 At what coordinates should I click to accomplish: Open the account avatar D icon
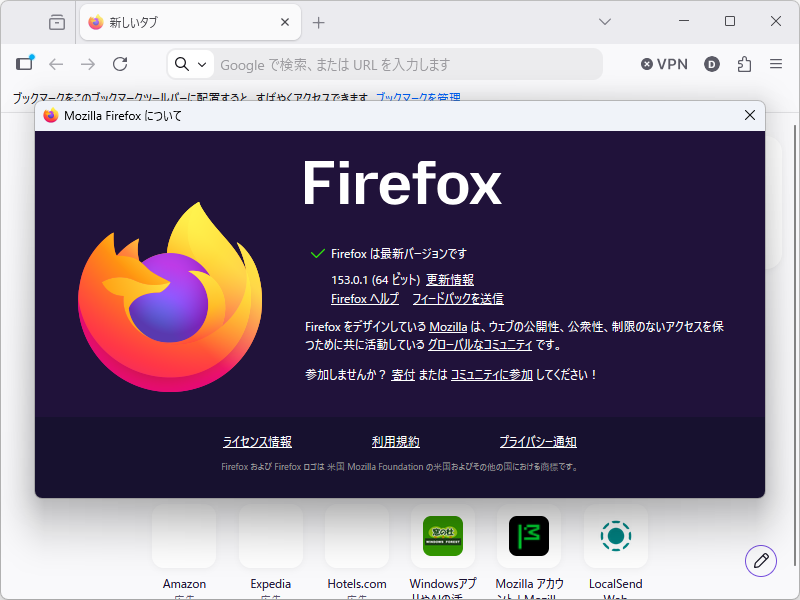(712, 64)
